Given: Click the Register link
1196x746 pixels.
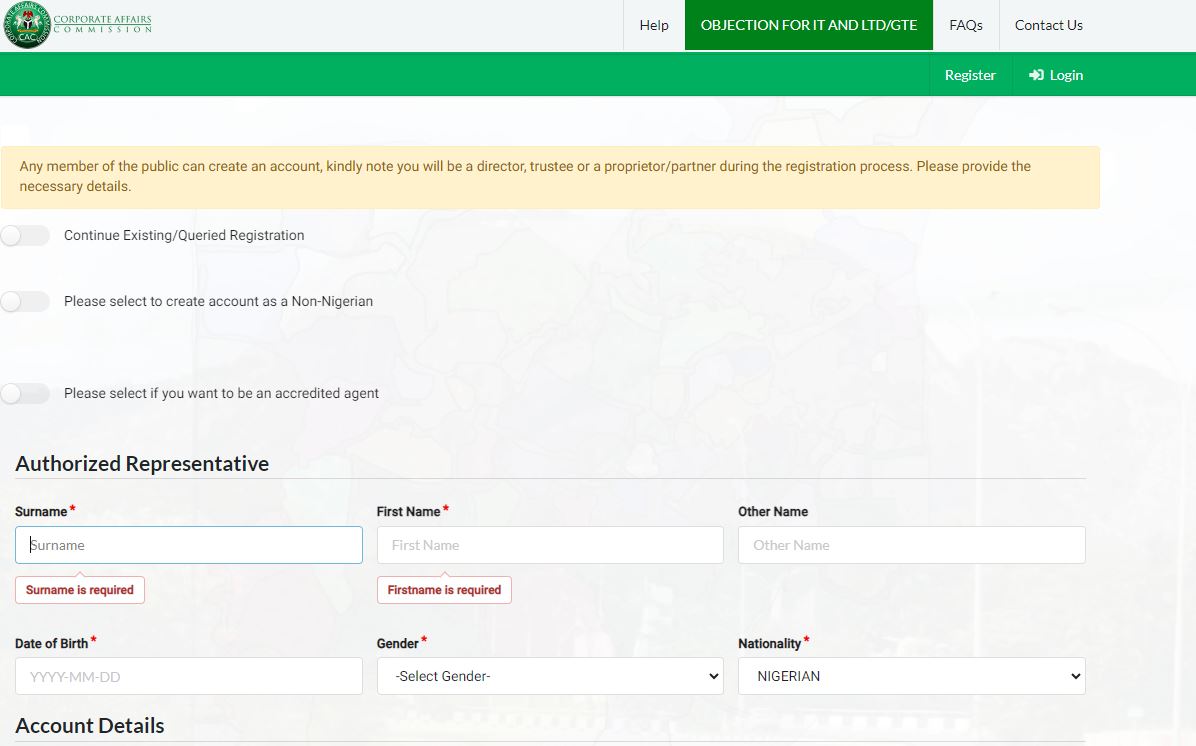Looking at the screenshot, I should [x=969, y=74].
